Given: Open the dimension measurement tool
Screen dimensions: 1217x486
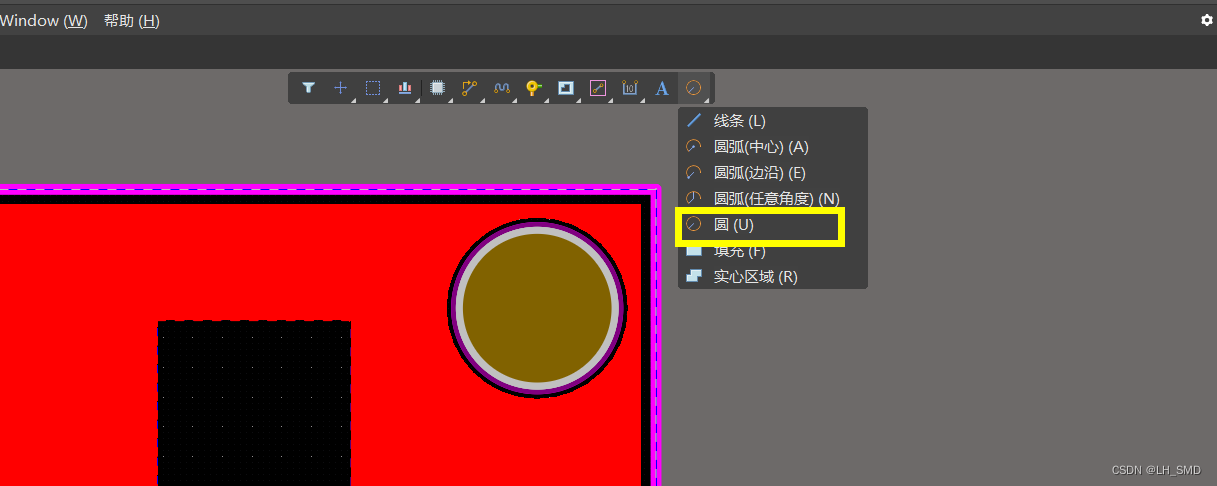Looking at the screenshot, I should pyautogui.click(x=630, y=88).
